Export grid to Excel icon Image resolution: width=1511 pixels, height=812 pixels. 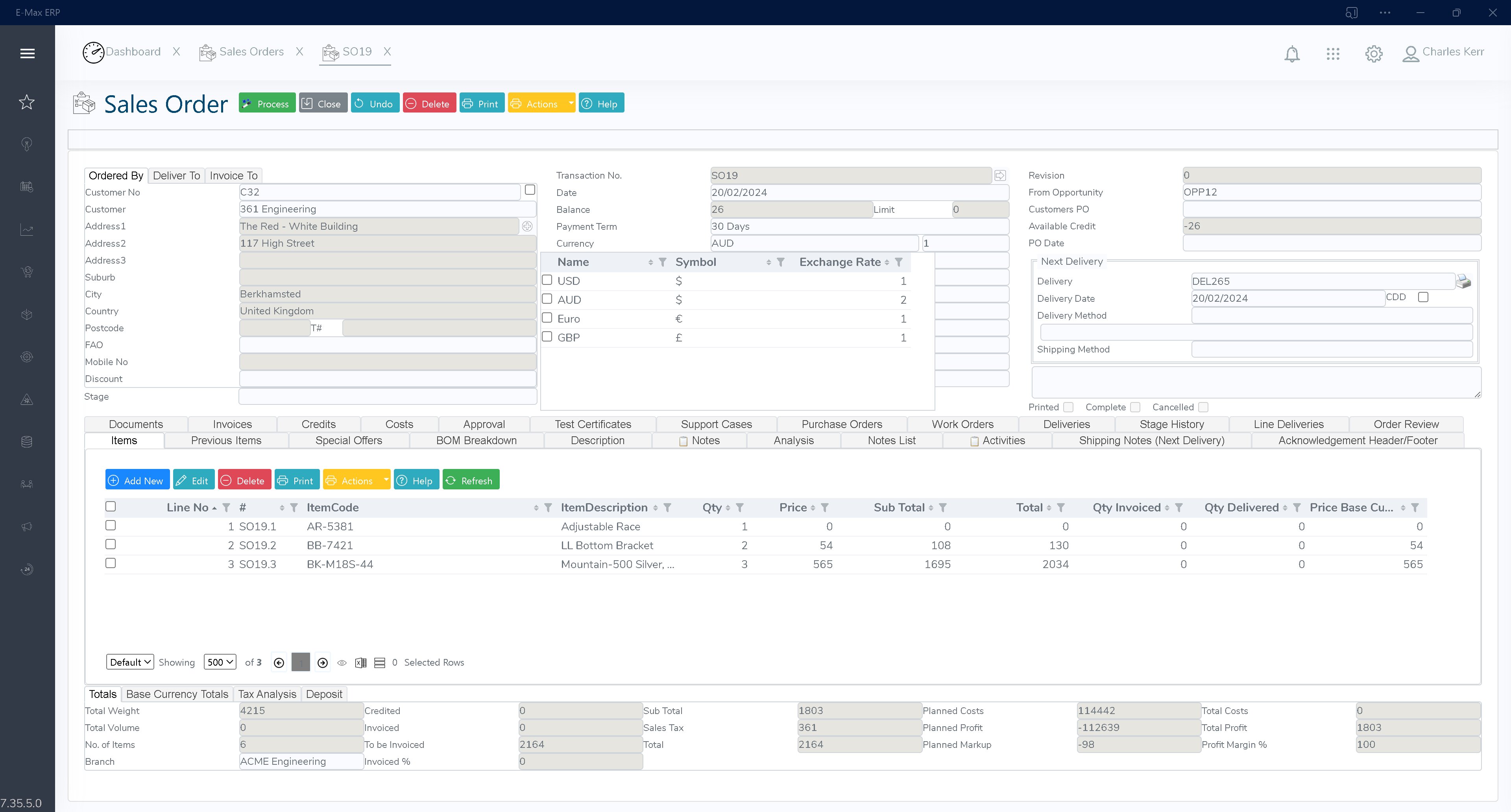361,663
